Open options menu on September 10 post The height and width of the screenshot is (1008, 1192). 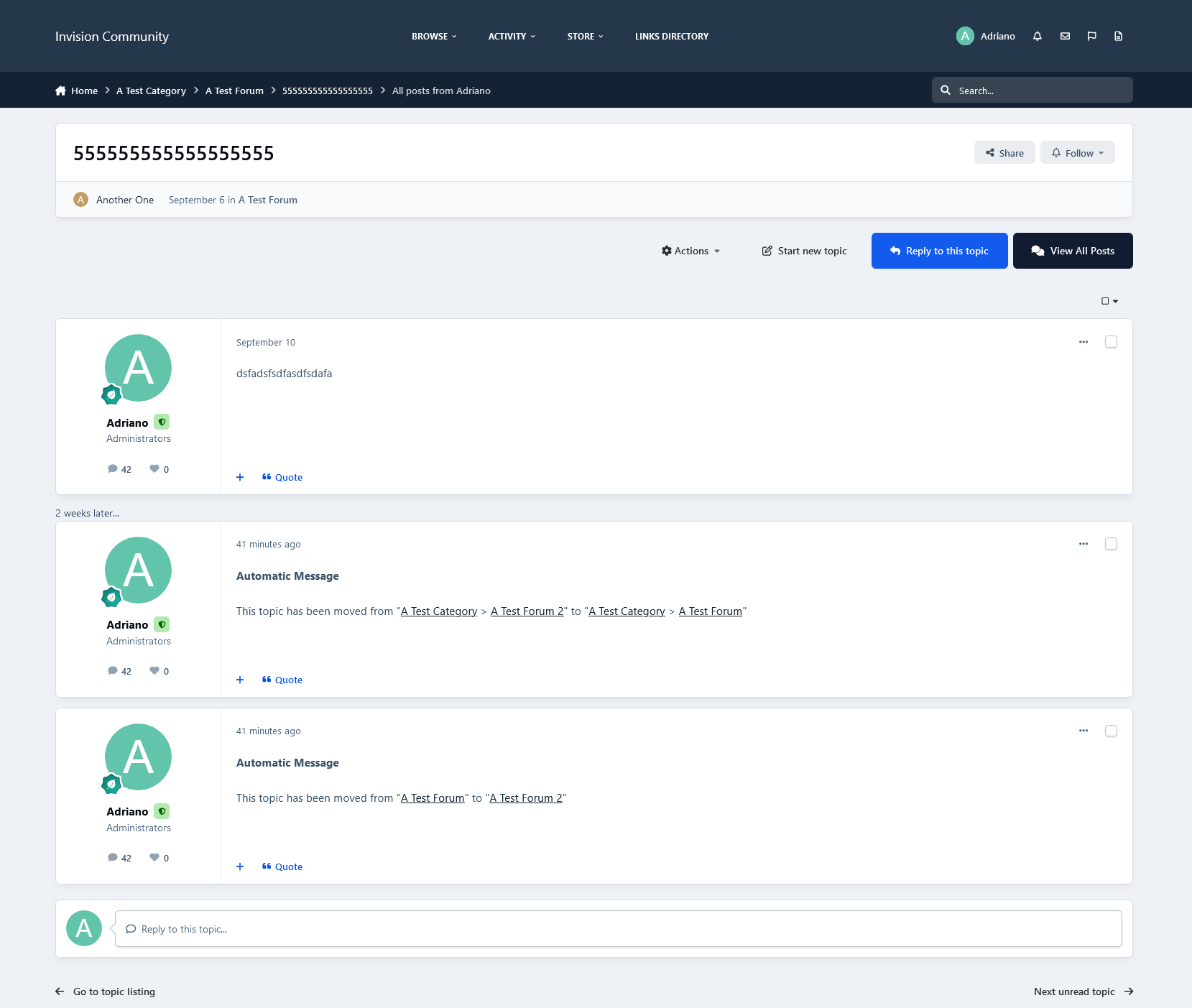point(1083,342)
